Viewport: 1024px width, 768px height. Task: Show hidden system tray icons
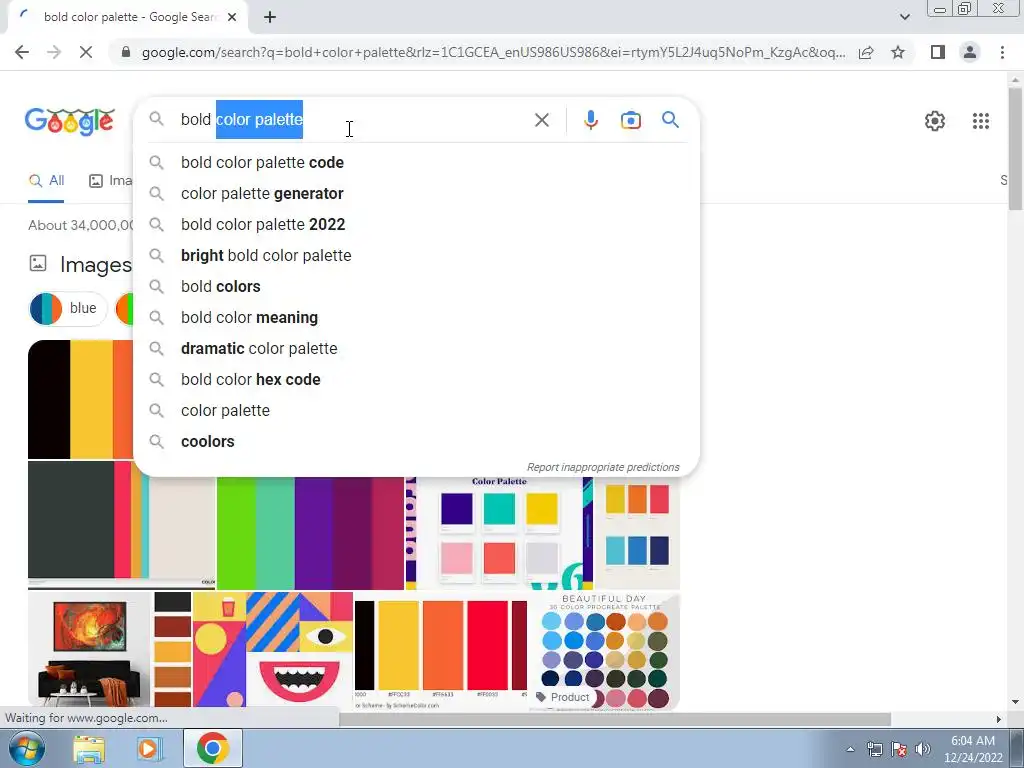(x=850, y=749)
